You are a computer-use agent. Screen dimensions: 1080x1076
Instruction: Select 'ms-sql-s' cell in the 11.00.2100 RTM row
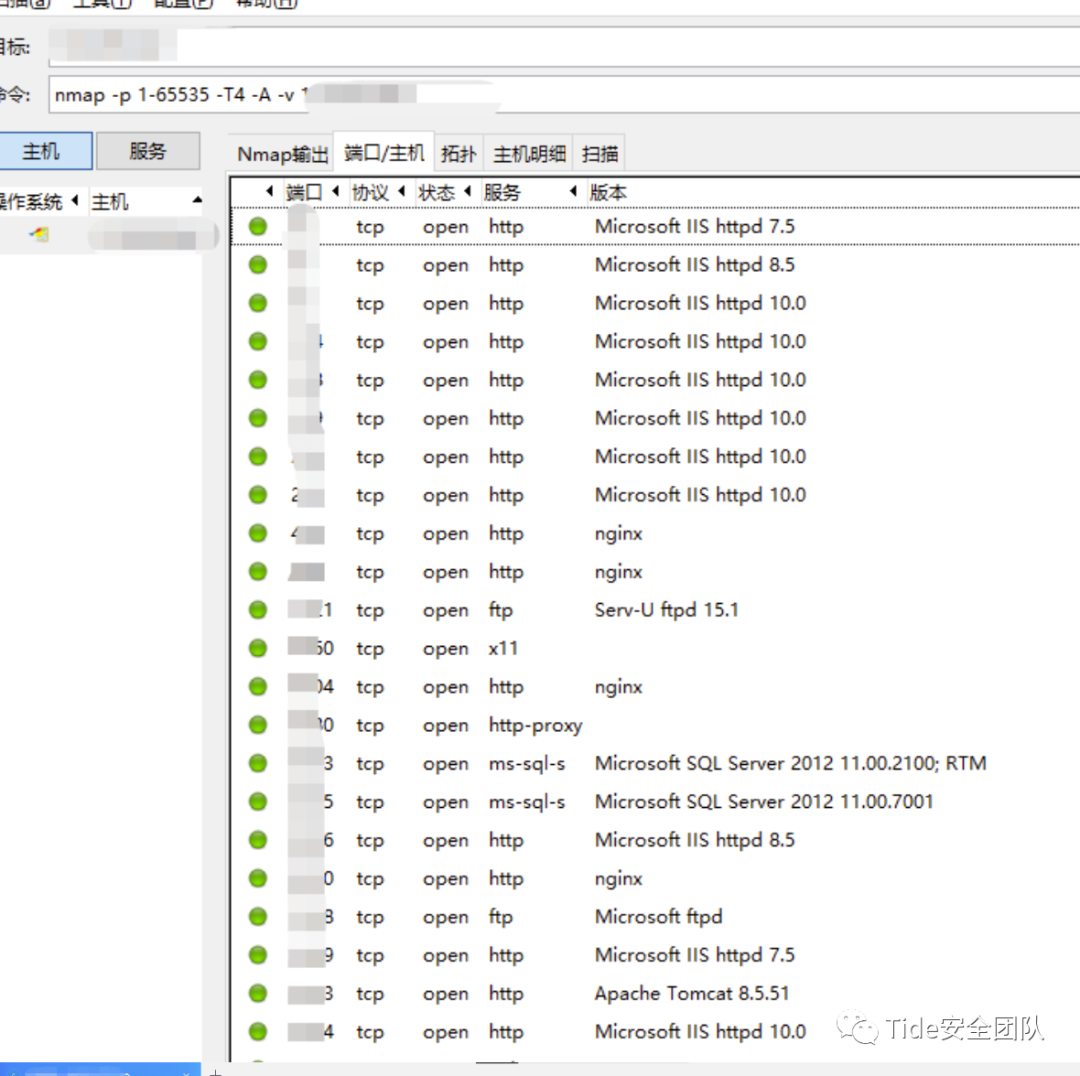(527, 763)
